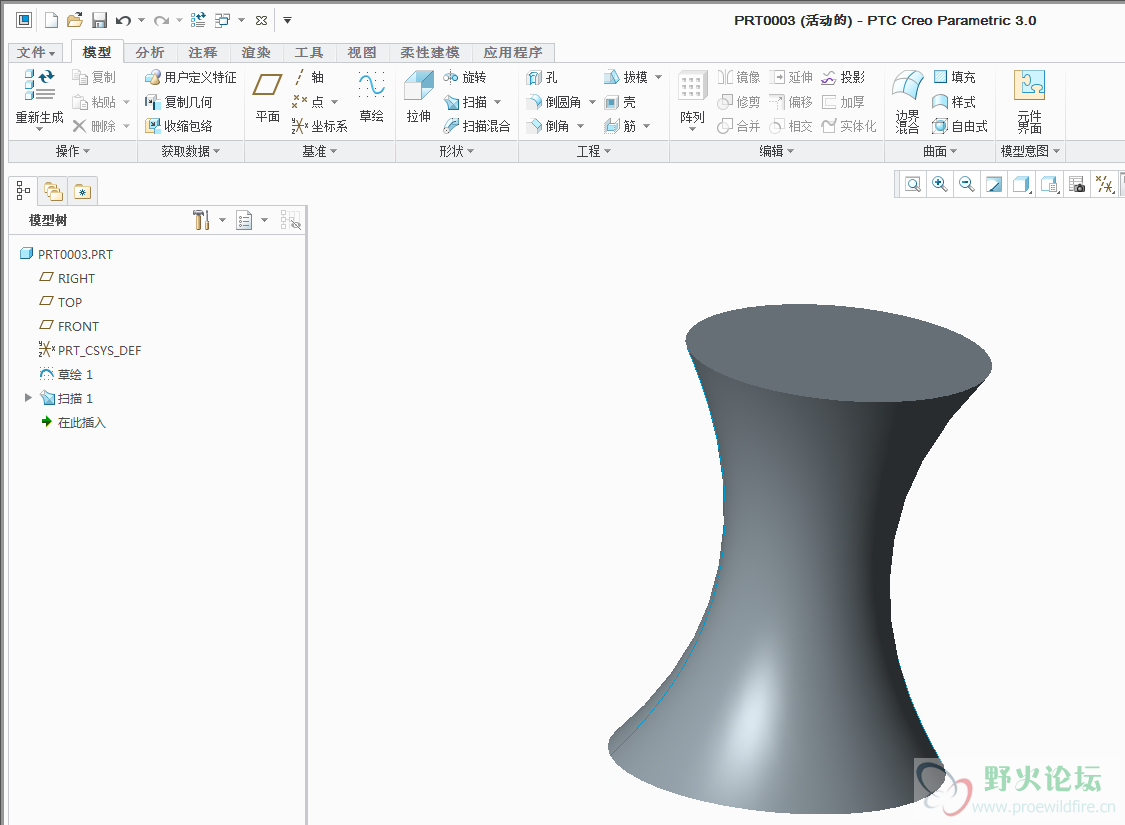This screenshot has height=825, width=1125.
Task: Create a 轴 datum axis
Action: point(309,77)
